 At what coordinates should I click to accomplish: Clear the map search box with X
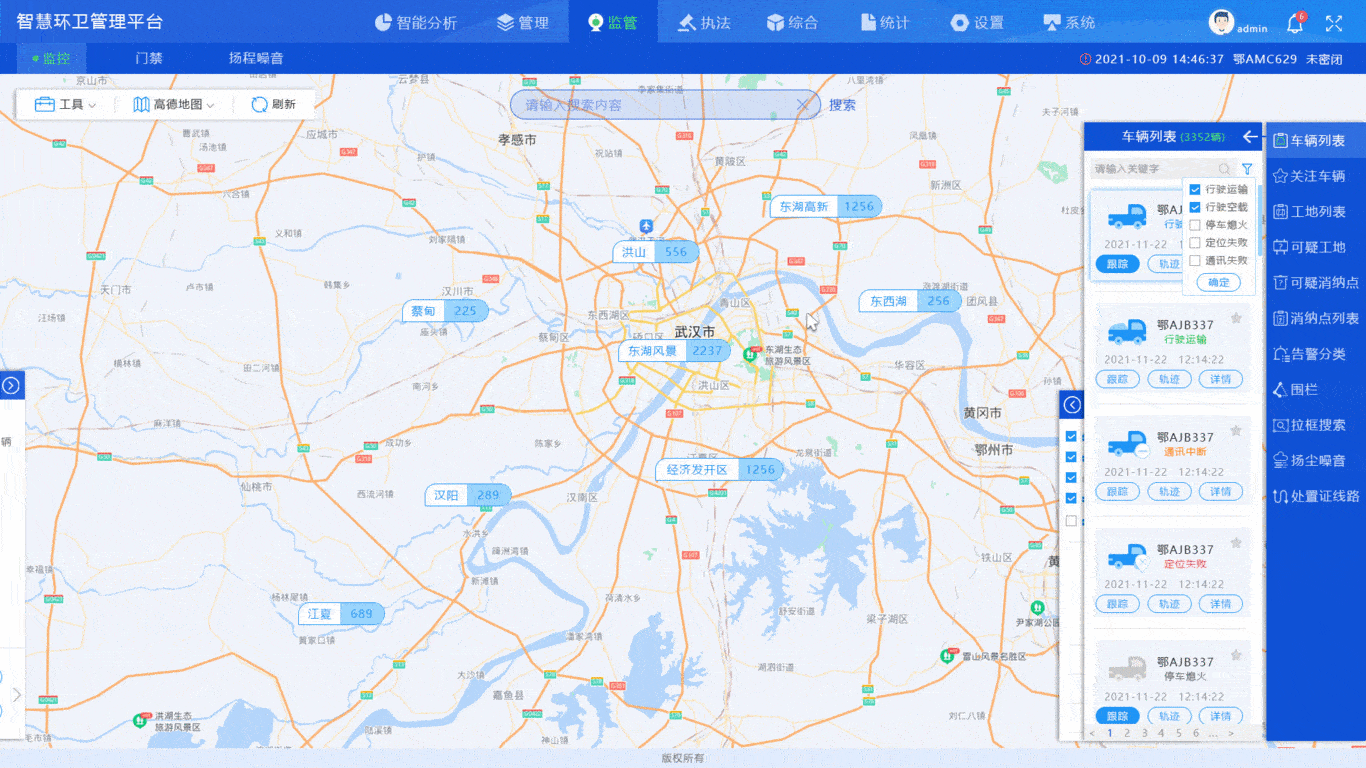point(802,104)
